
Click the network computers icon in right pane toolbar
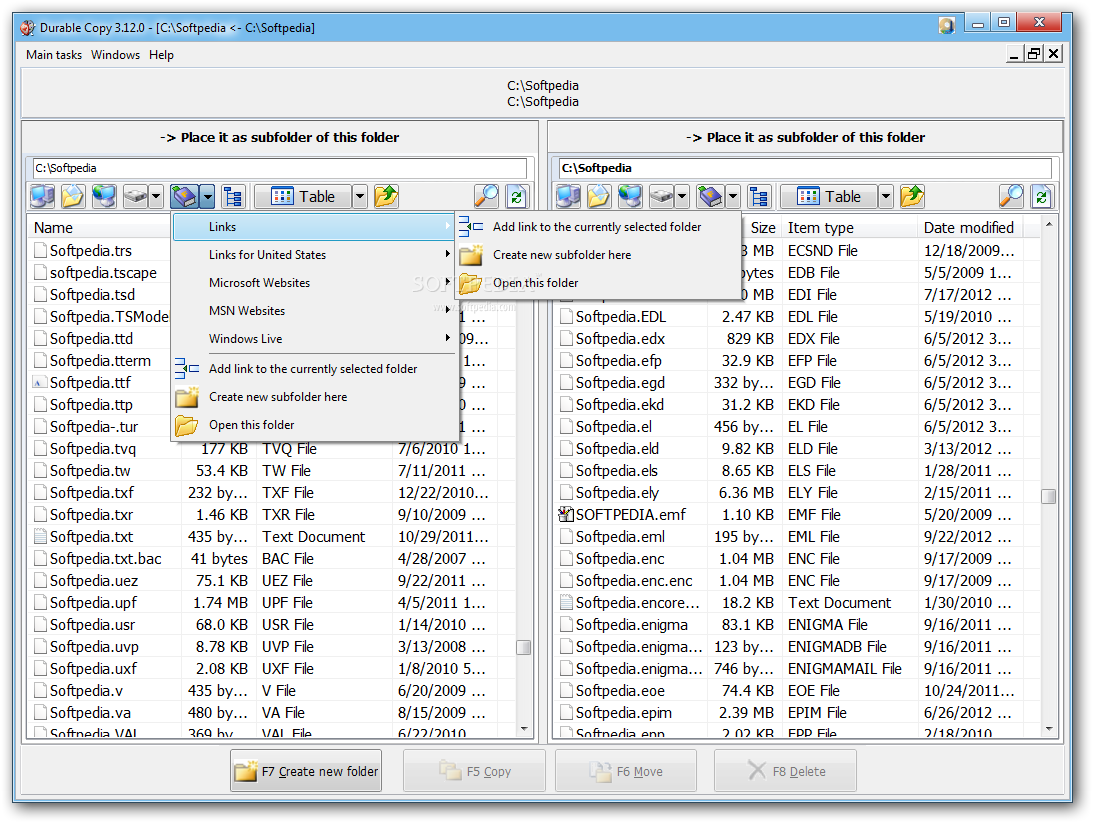coord(630,197)
